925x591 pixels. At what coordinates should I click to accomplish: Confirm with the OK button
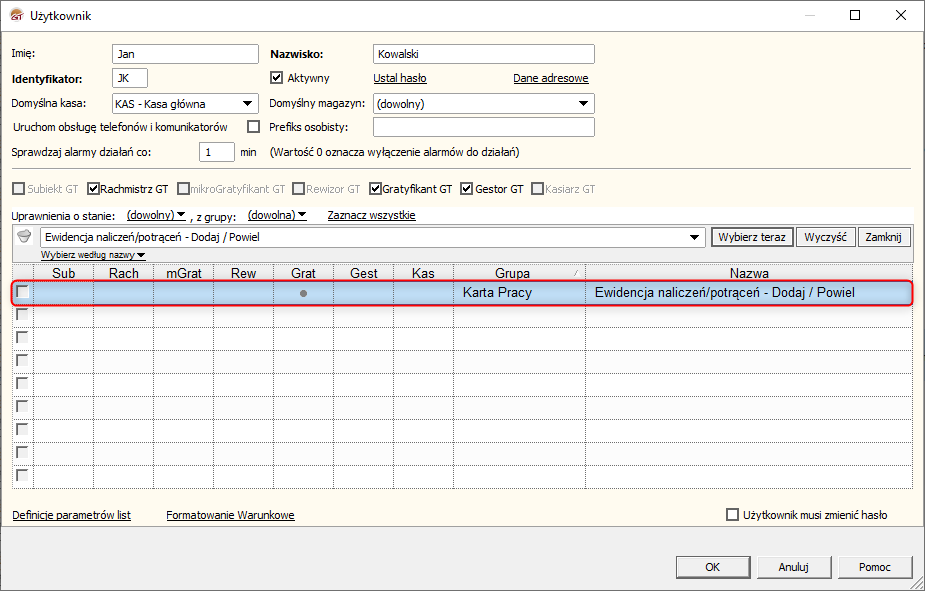click(x=713, y=567)
